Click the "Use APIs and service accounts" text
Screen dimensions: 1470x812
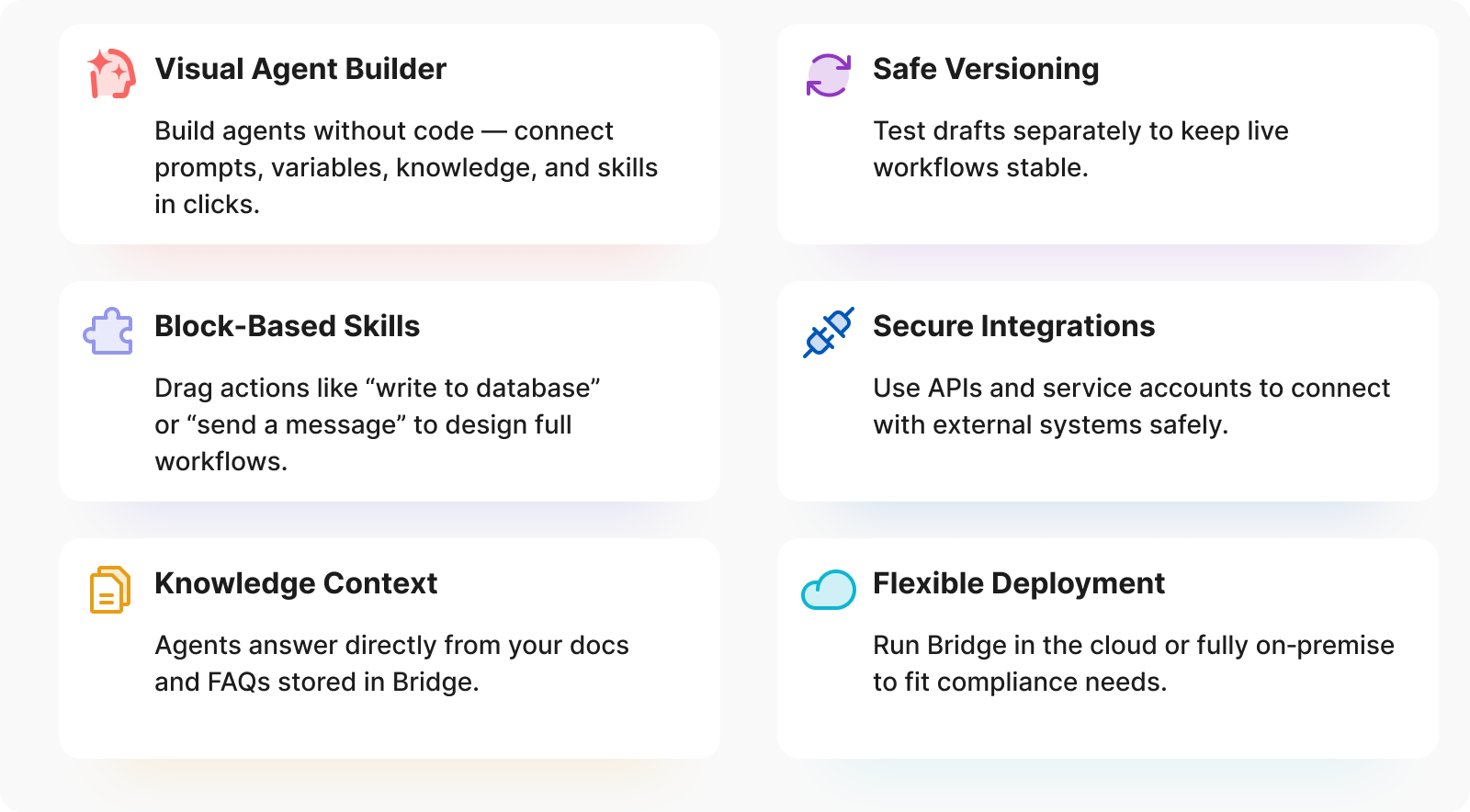tap(1131, 406)
